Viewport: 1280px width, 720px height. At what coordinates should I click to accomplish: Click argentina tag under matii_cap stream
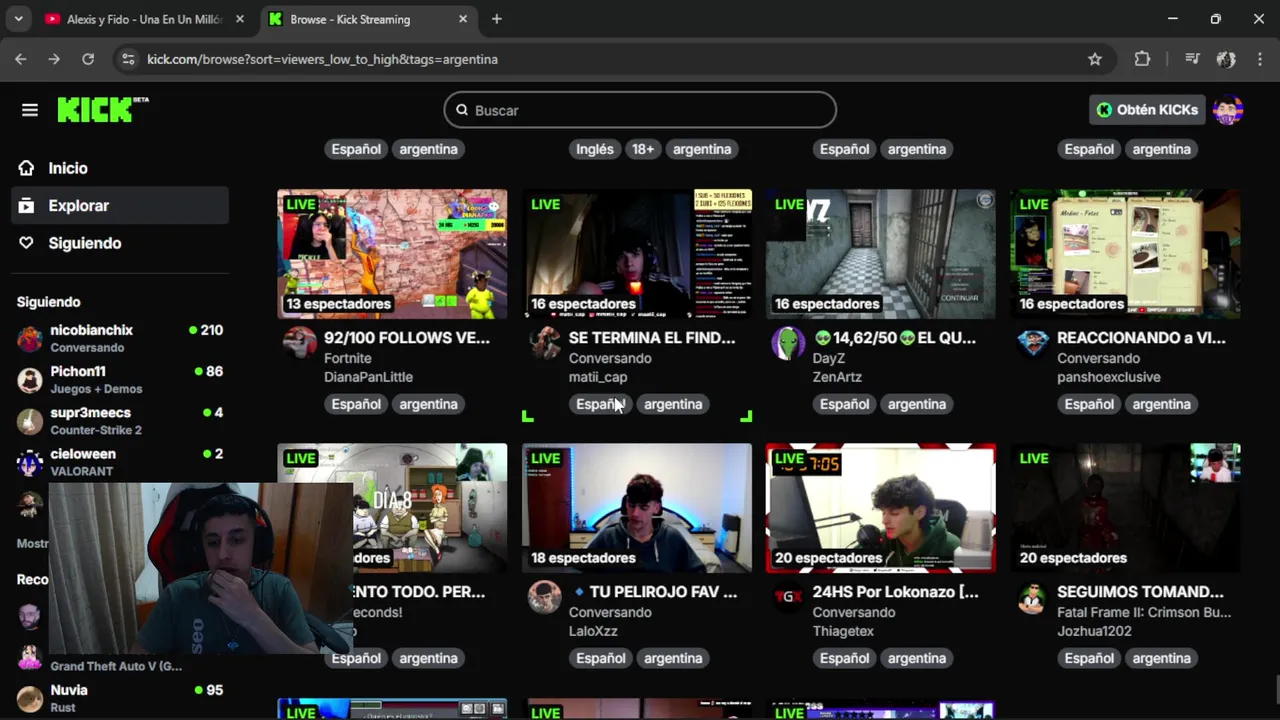point(673,404)
